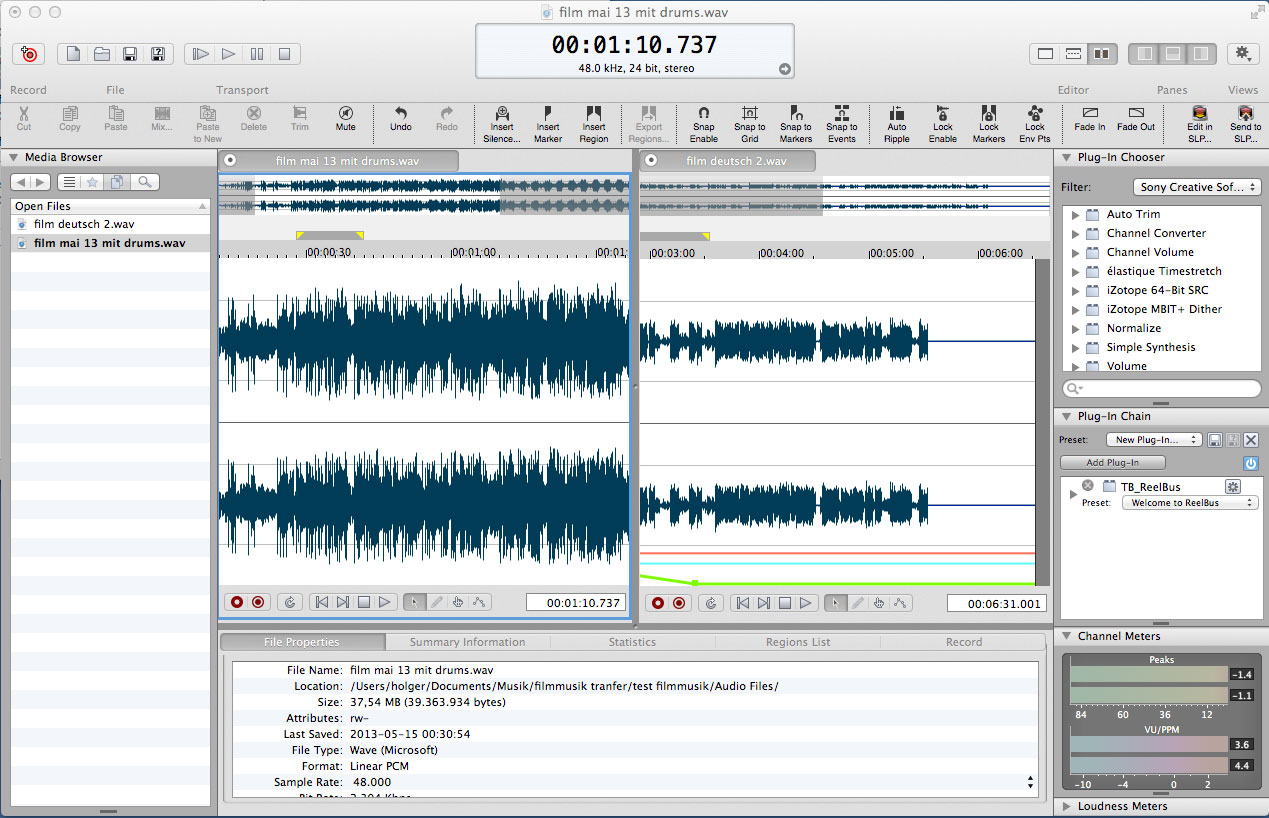1269x818 pixels.
Task: Click the Insert Region icon
Action: [594, 114]
